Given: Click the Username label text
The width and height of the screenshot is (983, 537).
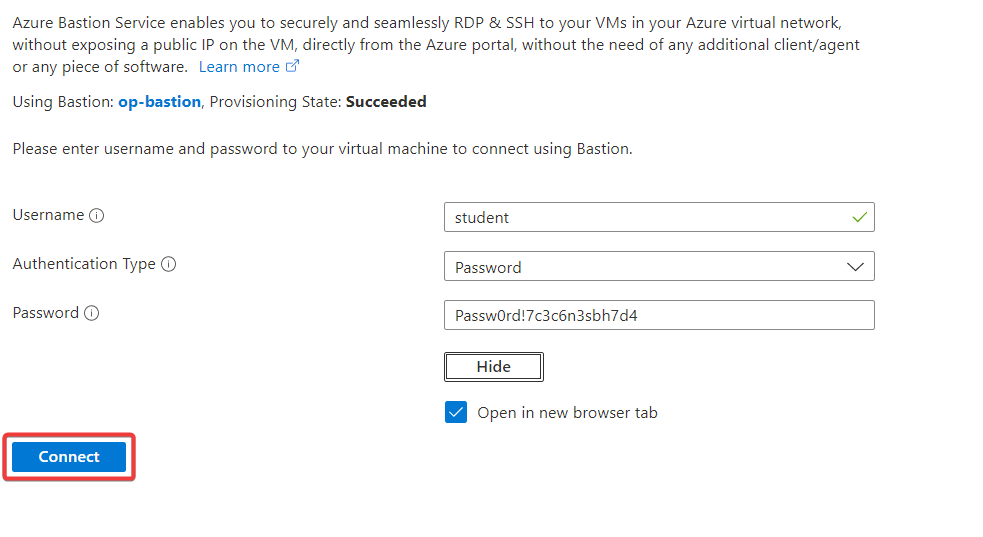Looking at the screenshot, I should coord(48,215).
